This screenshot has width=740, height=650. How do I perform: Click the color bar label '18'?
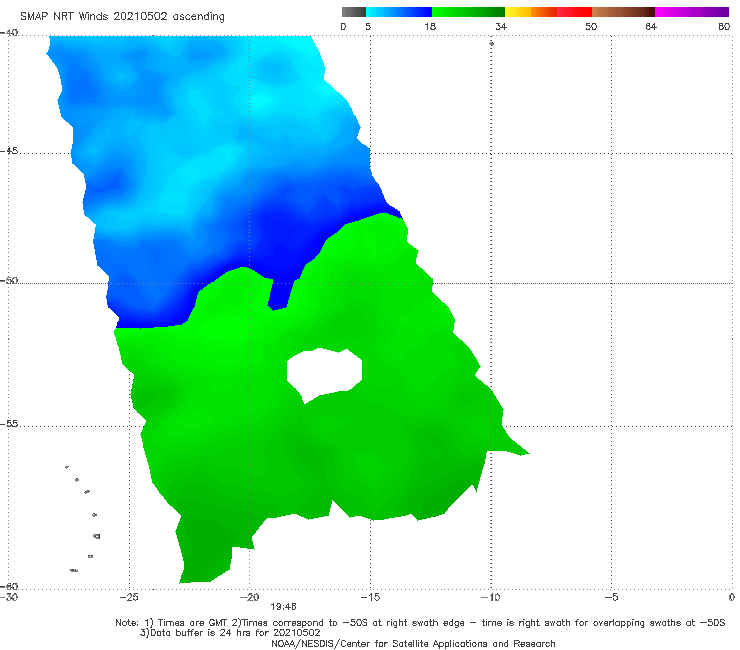[430, 26]
